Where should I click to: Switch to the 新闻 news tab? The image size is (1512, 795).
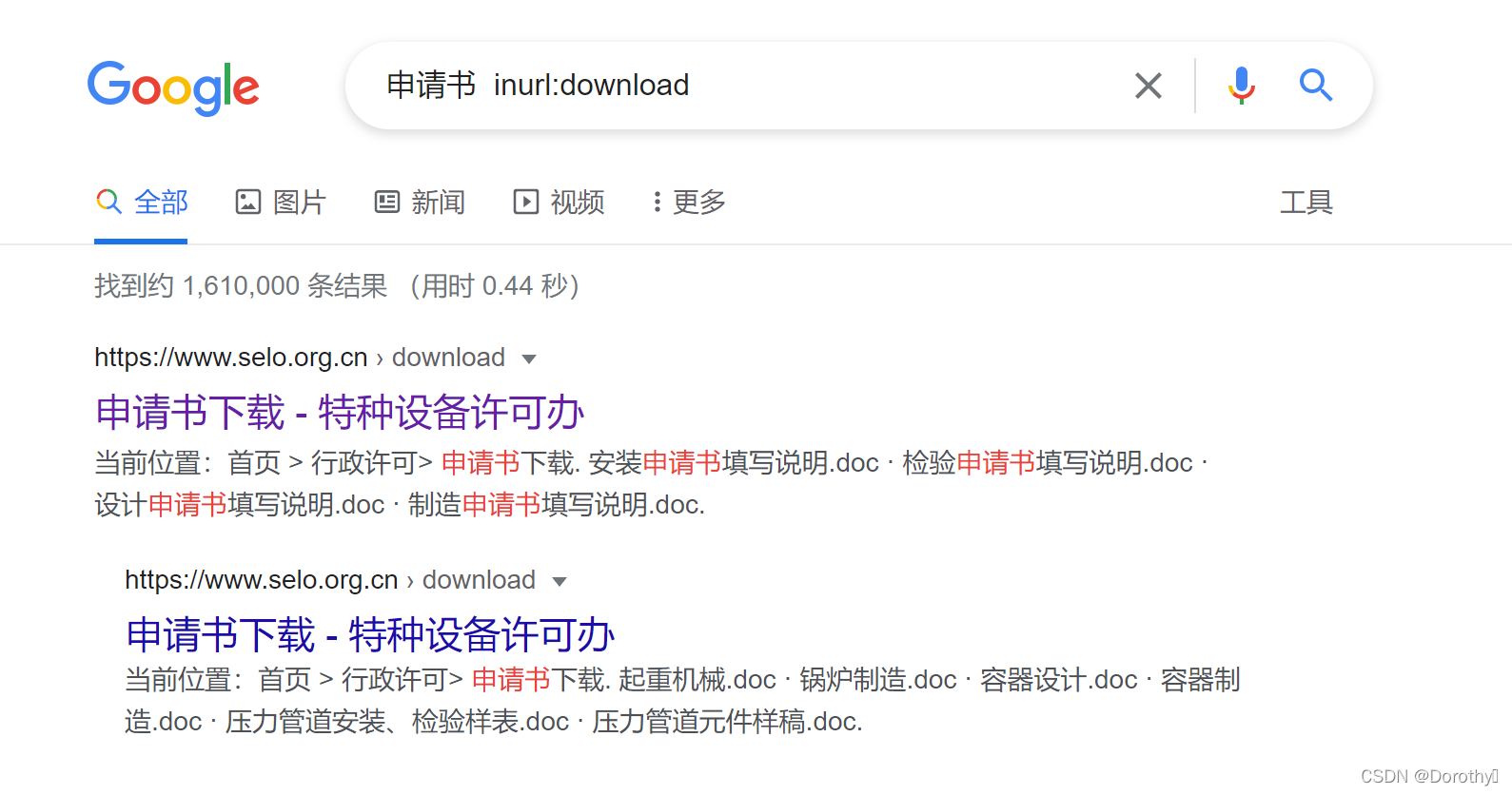420,202
